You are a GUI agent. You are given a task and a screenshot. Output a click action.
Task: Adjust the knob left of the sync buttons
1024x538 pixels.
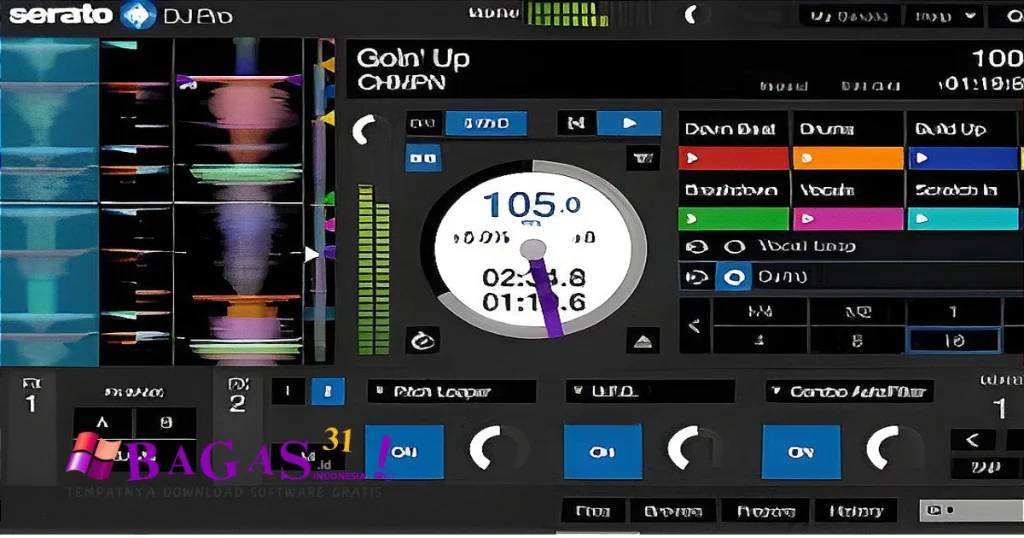click(x=368, y=130)
